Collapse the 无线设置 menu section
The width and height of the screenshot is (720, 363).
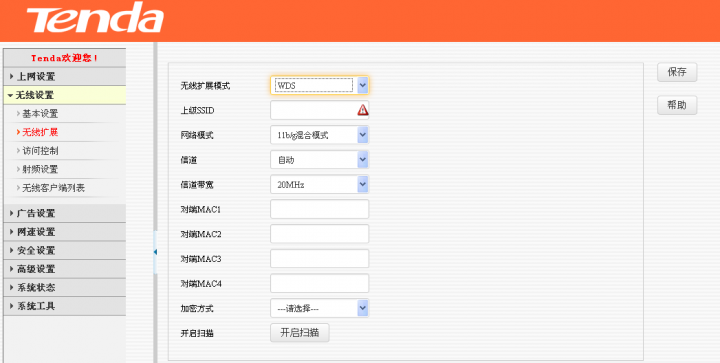(x=64, y=95)
